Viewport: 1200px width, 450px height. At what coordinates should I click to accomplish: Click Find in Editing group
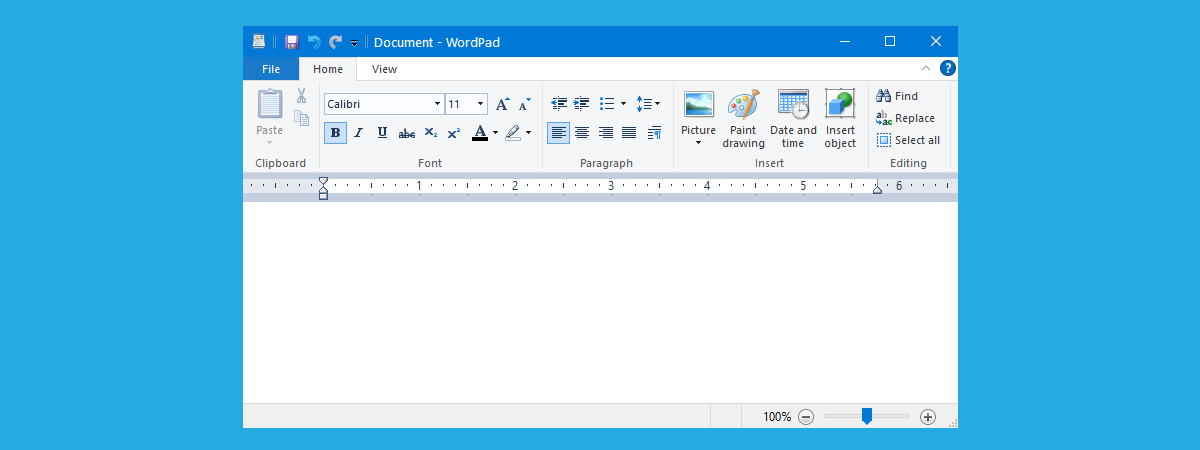pos(897,96)
